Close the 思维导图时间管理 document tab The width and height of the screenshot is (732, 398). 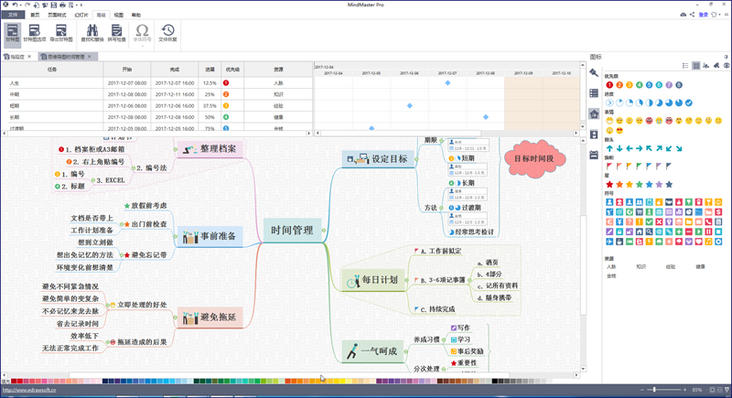[x=90, y=56]
